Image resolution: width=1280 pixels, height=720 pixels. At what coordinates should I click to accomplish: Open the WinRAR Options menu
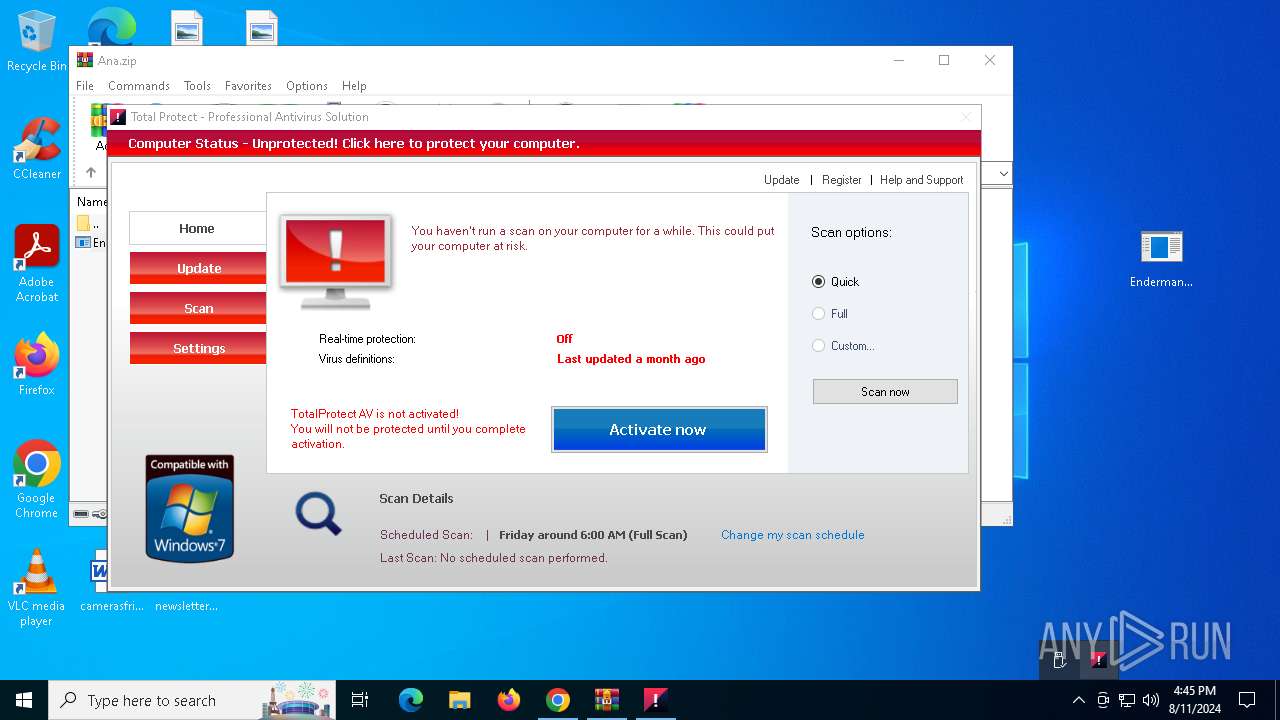coord(307,86)
